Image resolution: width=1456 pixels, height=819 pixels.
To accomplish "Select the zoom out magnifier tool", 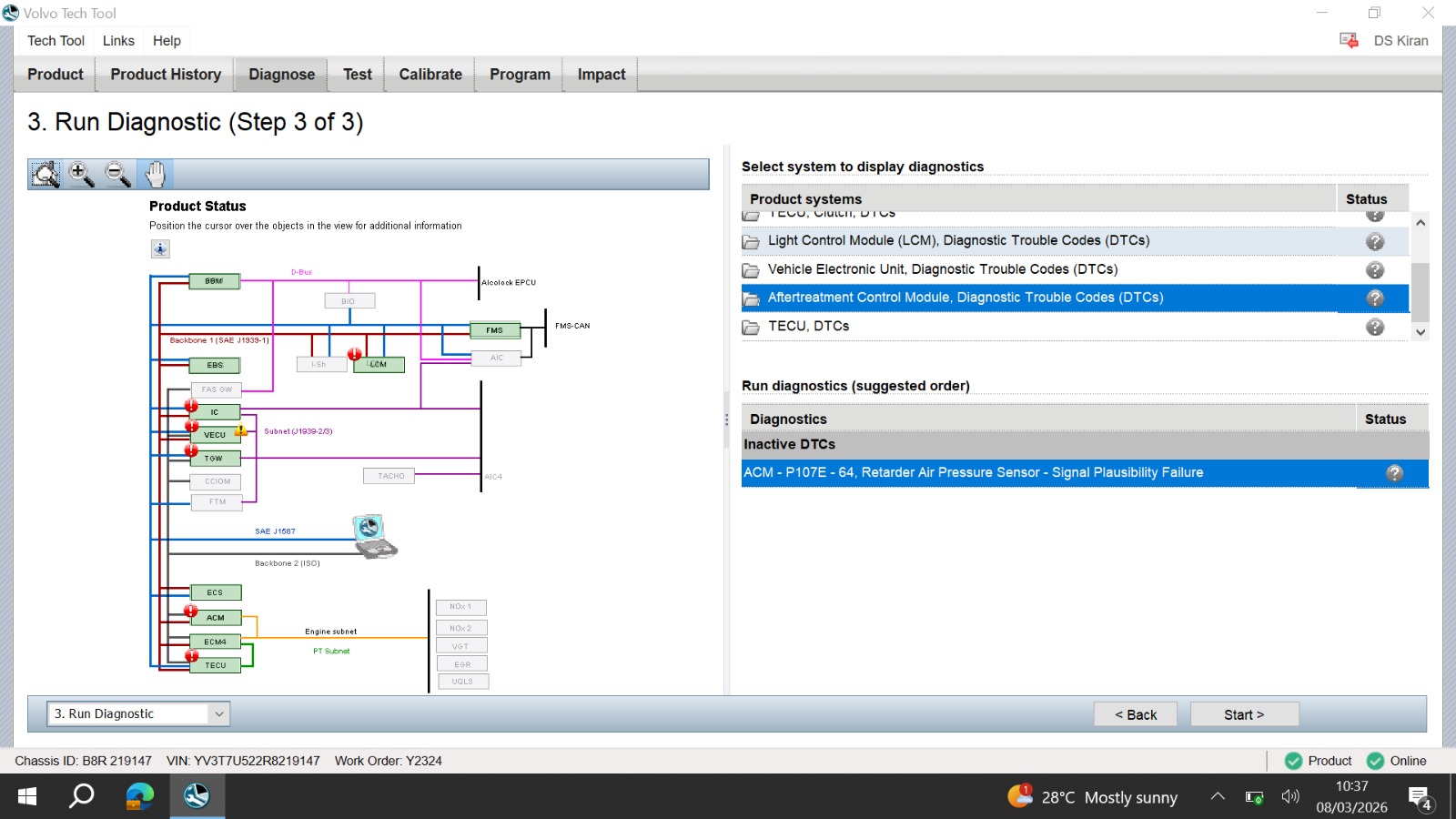I will tap(118, 174).
